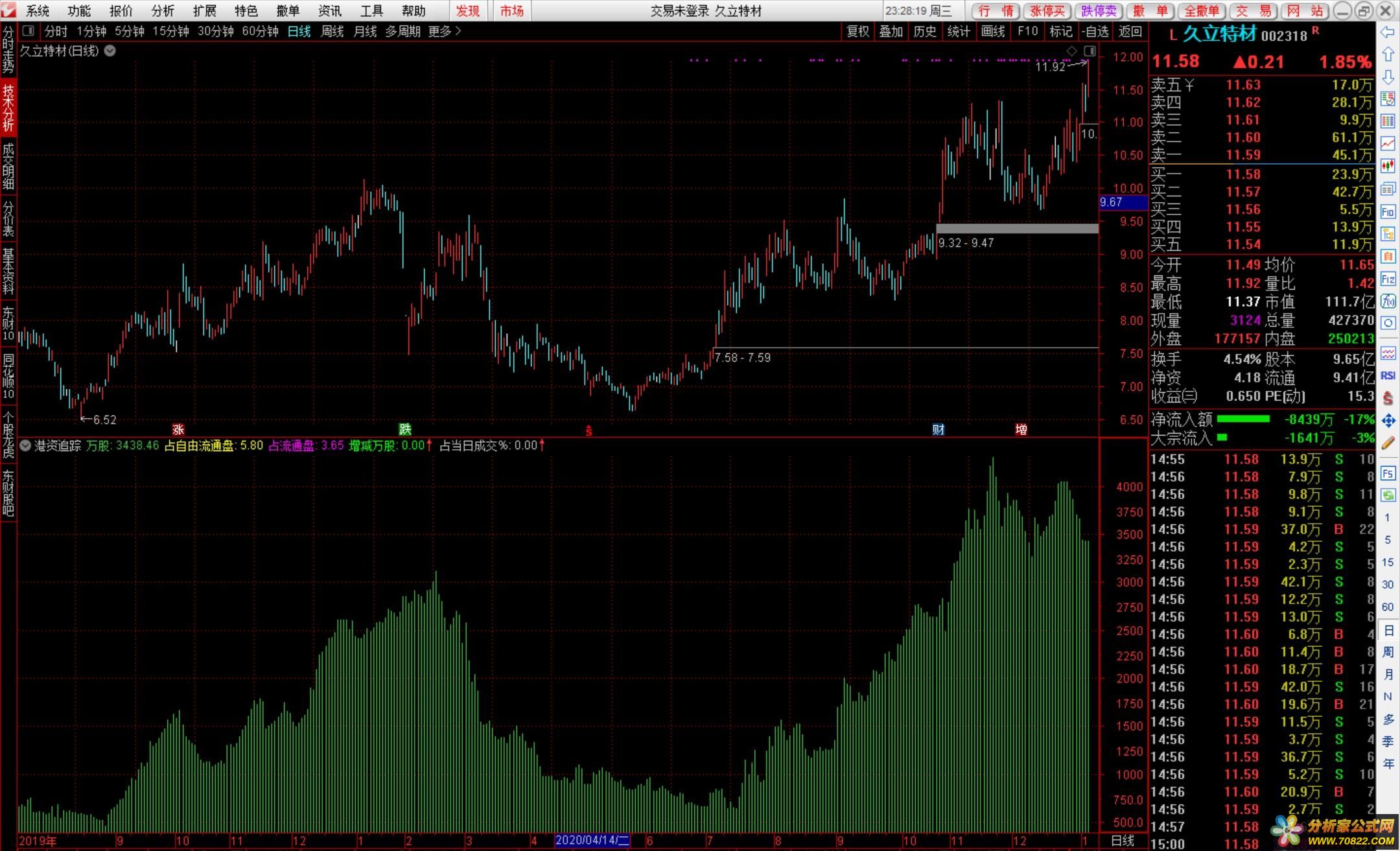Open the candlestick K-line chart icon
Viewport: 1400px width, 851px height.
point(1388,166)
